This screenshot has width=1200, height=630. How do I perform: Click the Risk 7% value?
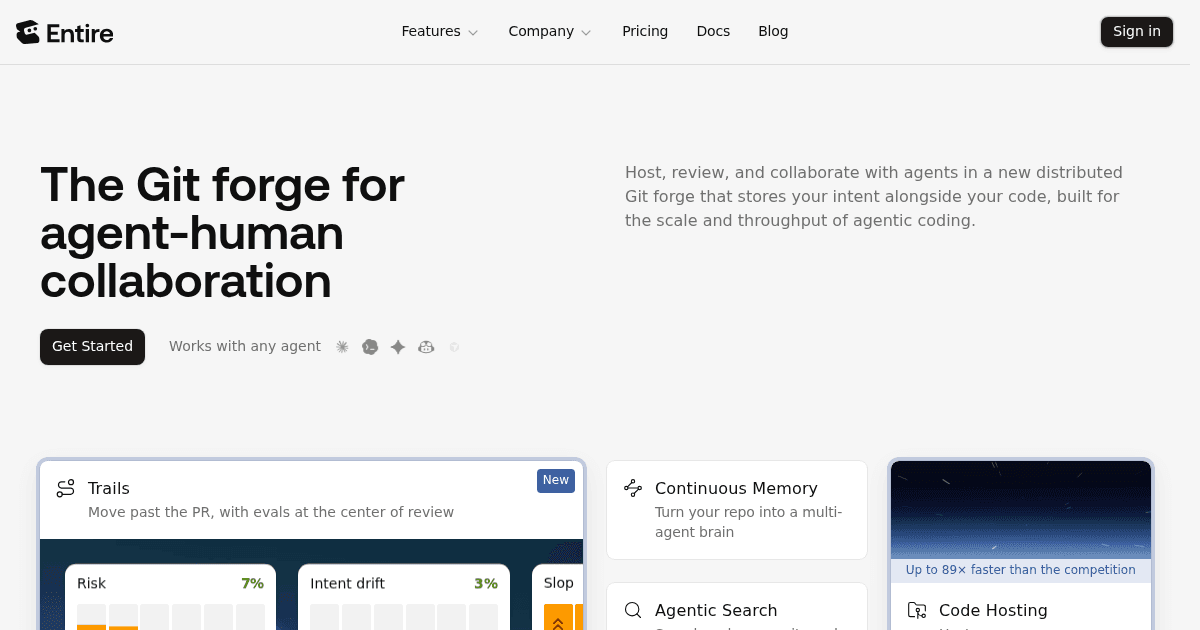tap(252, 583)
